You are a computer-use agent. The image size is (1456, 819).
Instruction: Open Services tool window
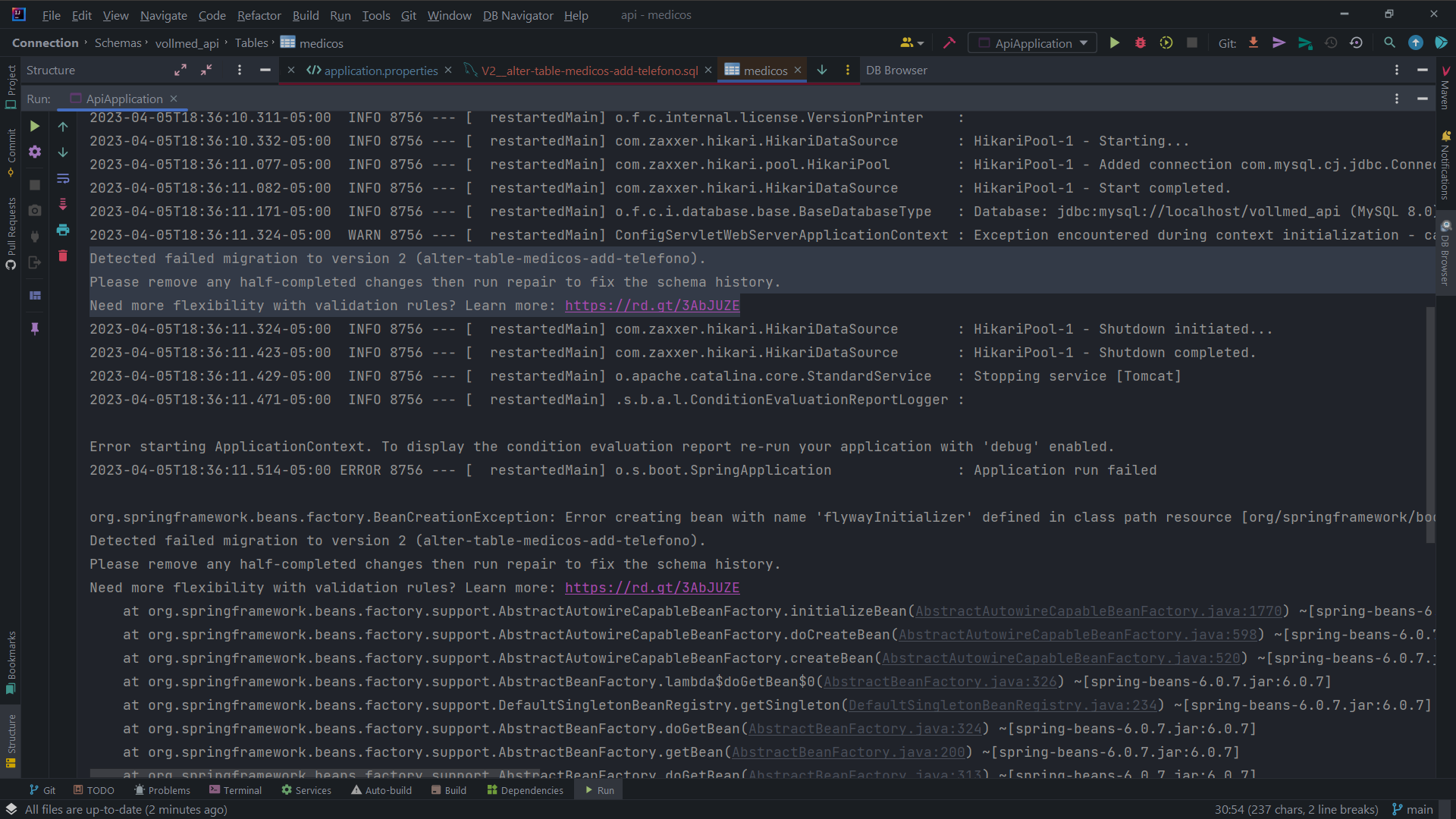point(306,790)
